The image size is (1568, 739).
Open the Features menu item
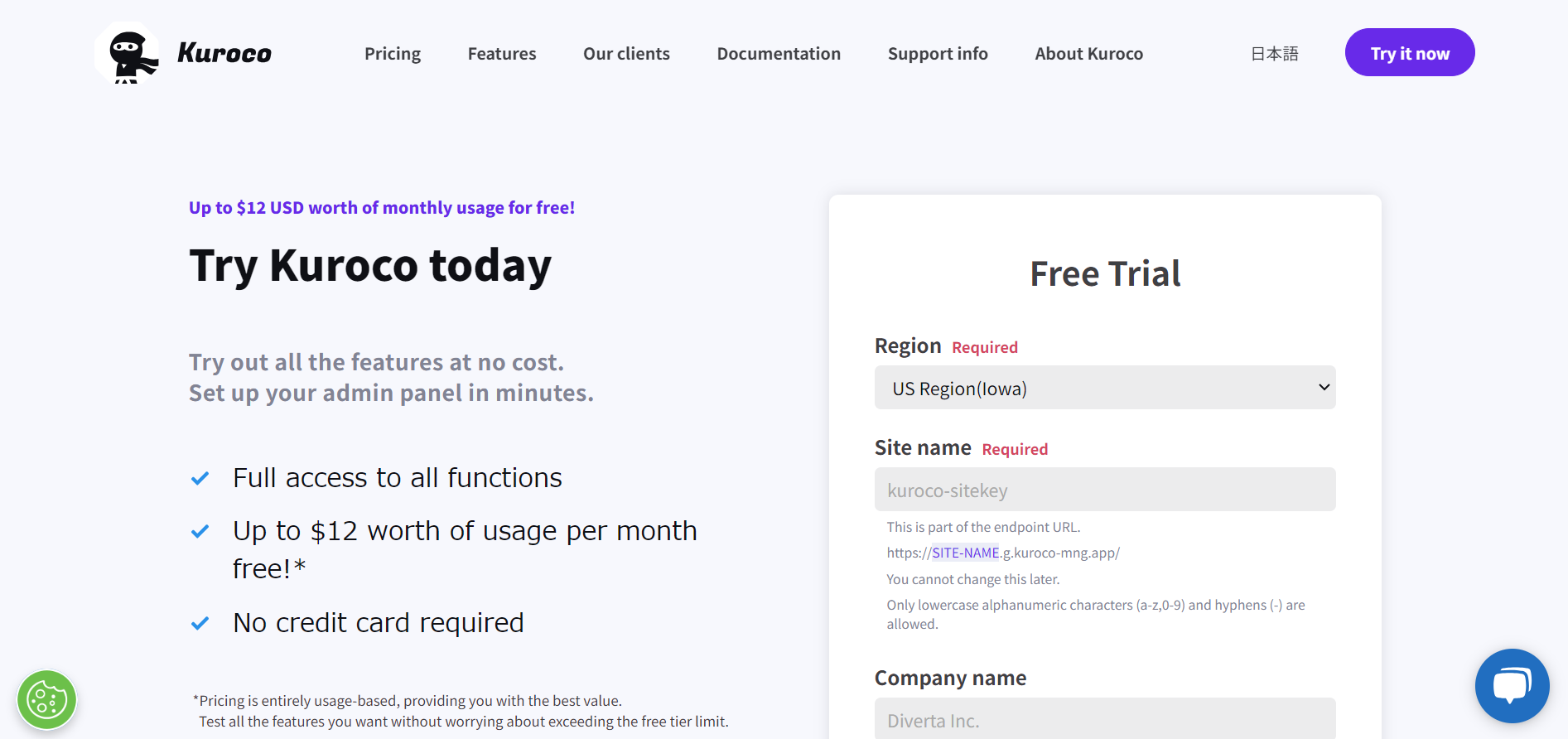[501, 53]
